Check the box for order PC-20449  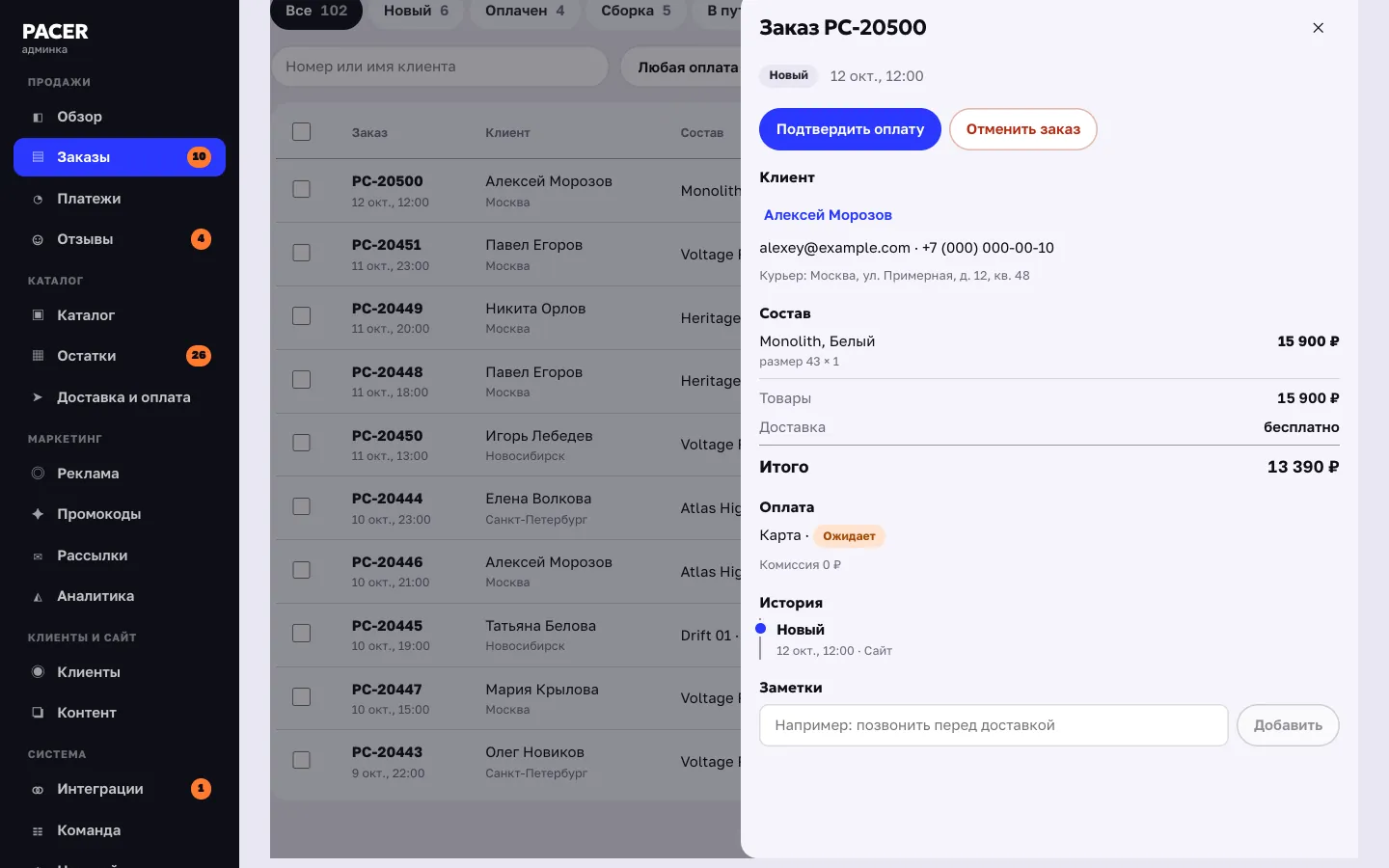302,316
